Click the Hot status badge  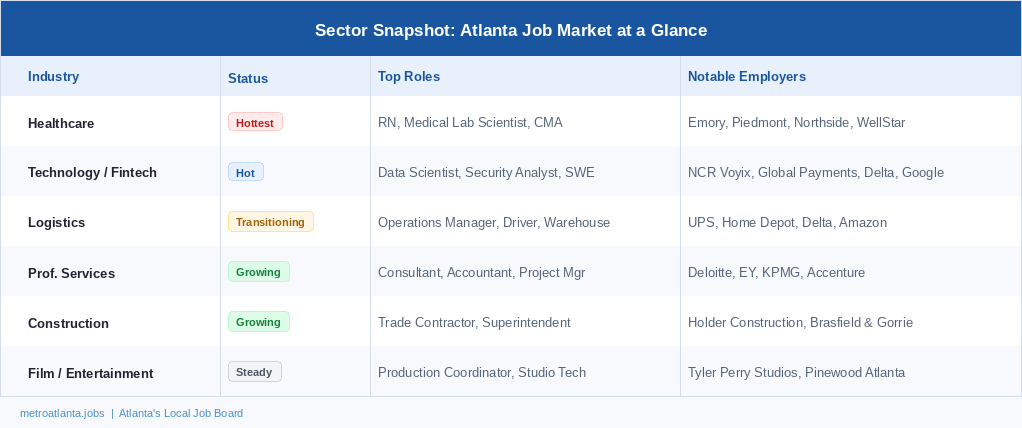tap(245, 172)
